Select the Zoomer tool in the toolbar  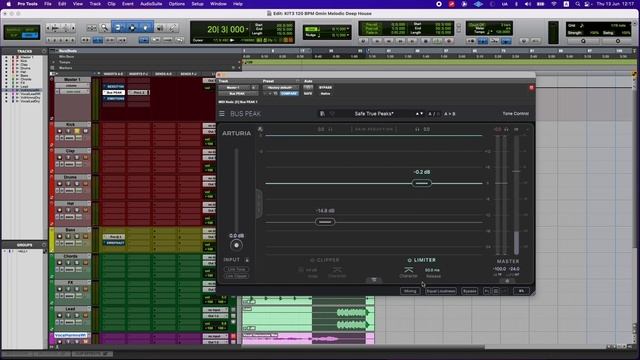point(104,27)
